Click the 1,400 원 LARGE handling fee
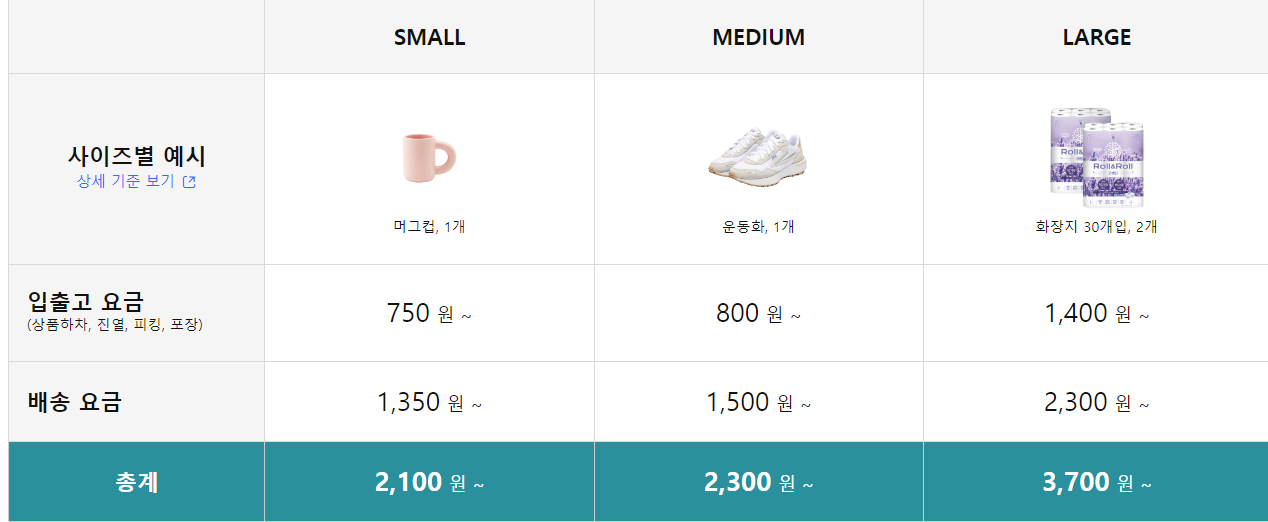Image resolution: width=1268 pixels, height=522 pixels. [x=1096, y=313]
